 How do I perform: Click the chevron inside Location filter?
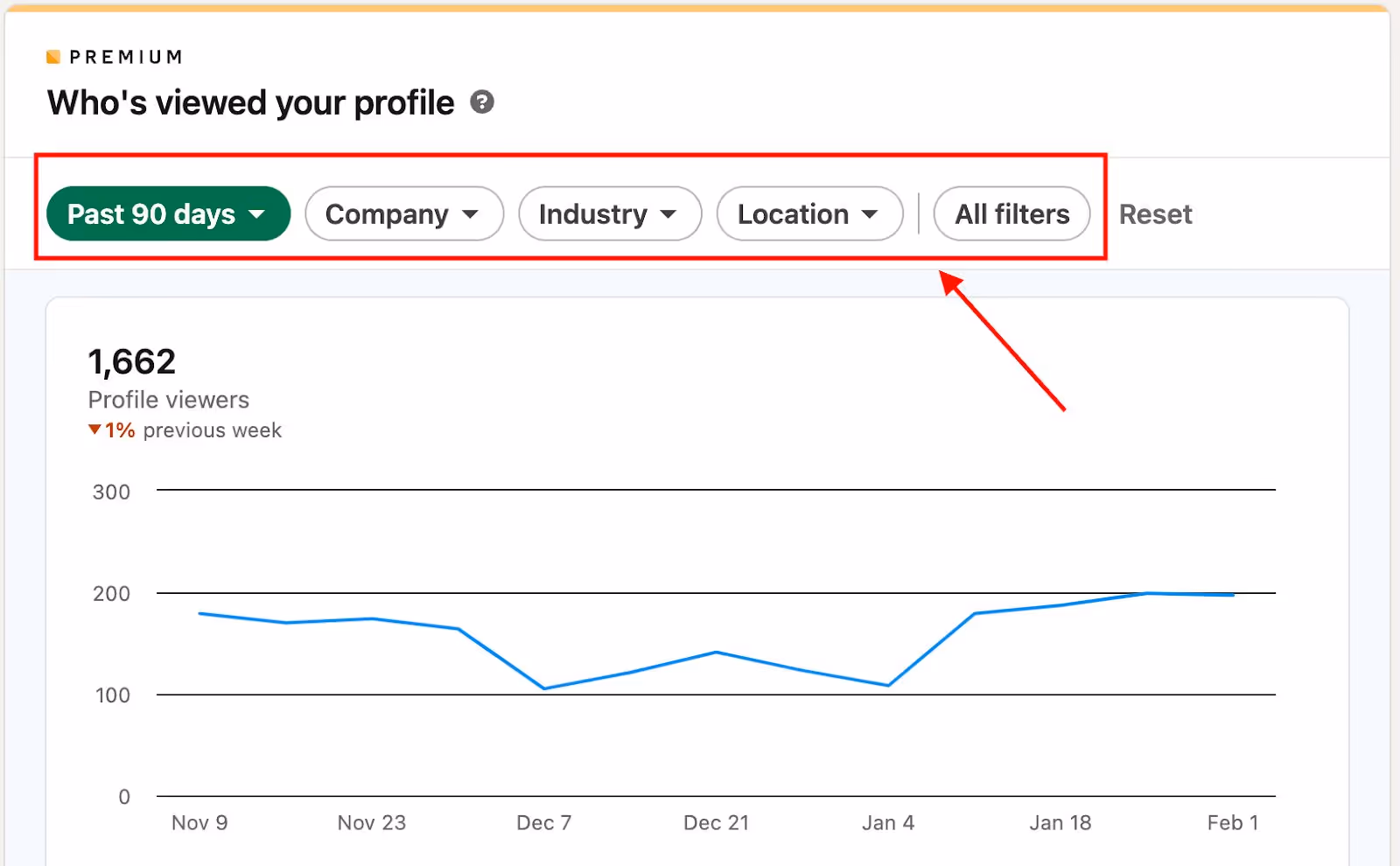[x=871, y=213]
